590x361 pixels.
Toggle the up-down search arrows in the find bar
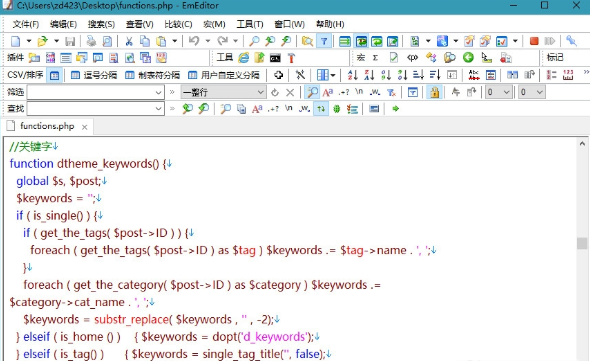click(x=321, y=109)
